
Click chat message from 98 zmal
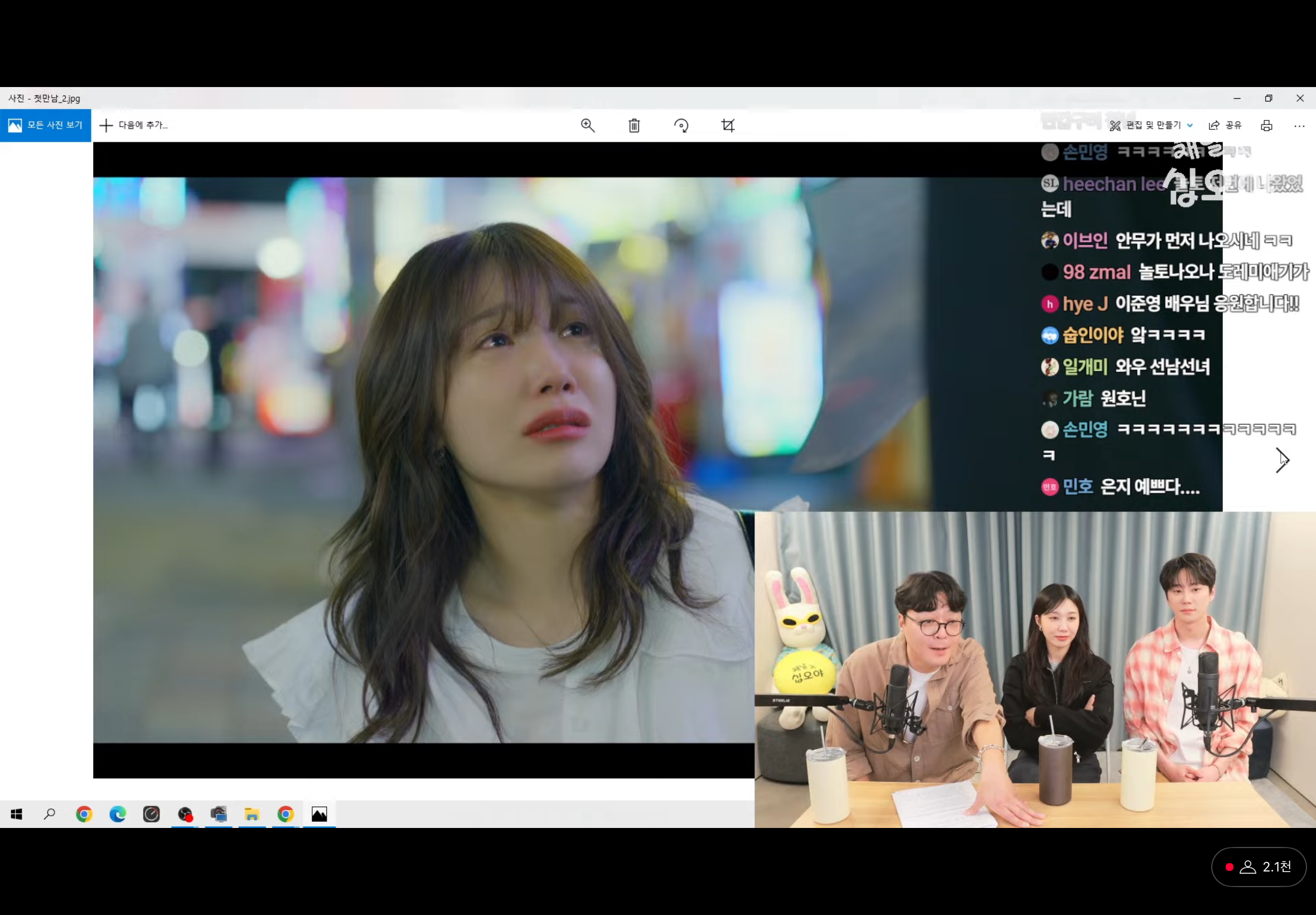pos(1174,272)
